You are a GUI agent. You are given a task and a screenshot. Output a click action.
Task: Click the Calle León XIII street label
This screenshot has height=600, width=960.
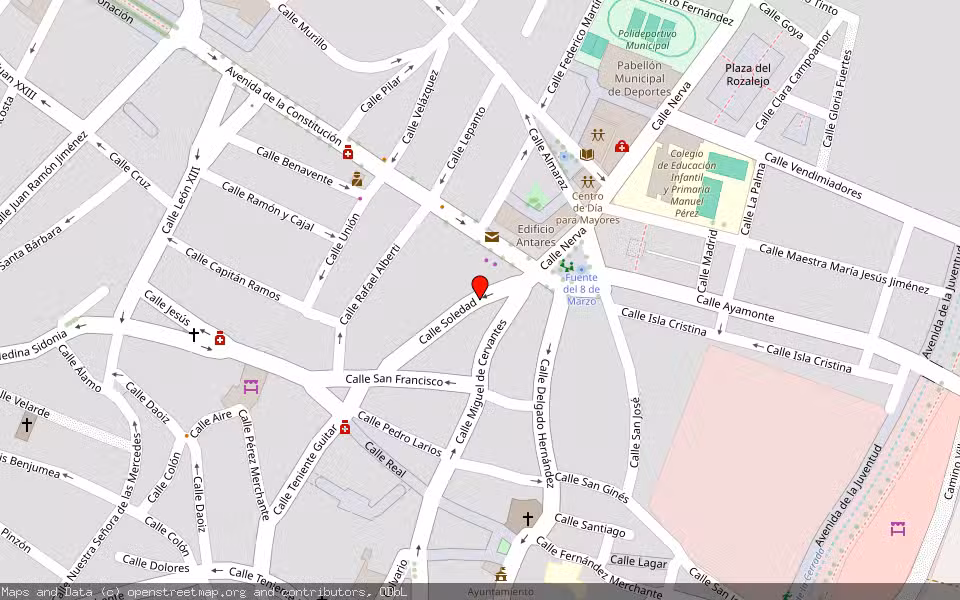tap(181, 200)
